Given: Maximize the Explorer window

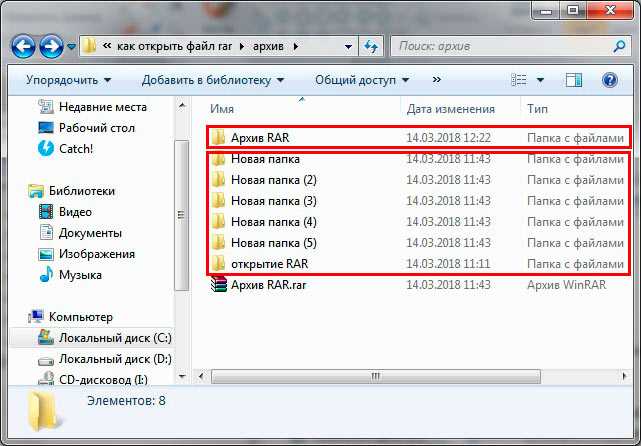Looking at the screenshot, I should click(573, 11).
